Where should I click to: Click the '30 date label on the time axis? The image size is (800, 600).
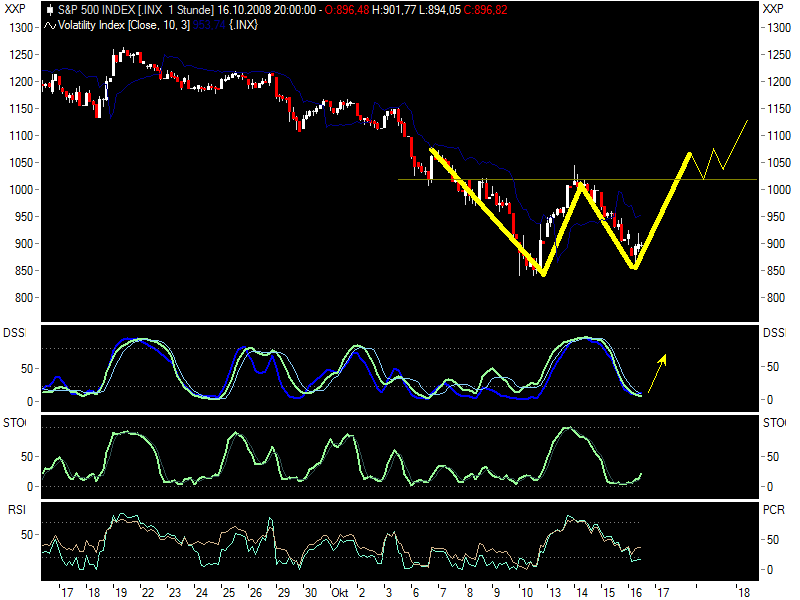pos(310,593)
